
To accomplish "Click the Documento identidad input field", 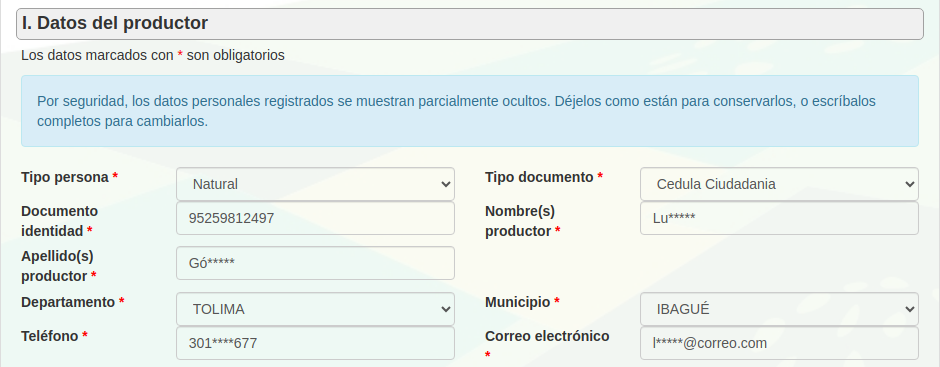I will (x=315, y=218).
